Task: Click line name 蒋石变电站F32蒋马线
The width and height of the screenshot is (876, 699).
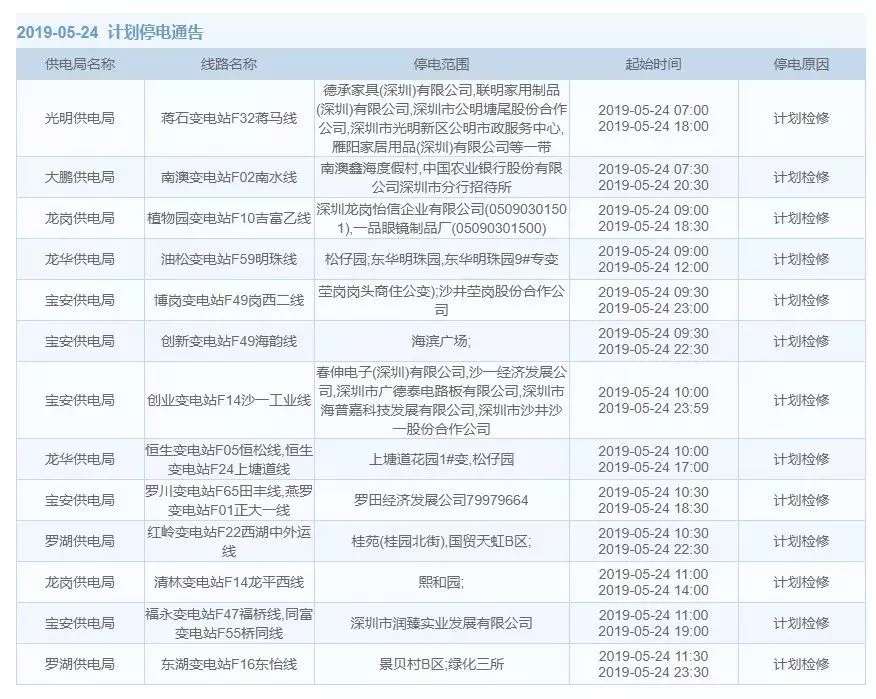Action: 229,118
